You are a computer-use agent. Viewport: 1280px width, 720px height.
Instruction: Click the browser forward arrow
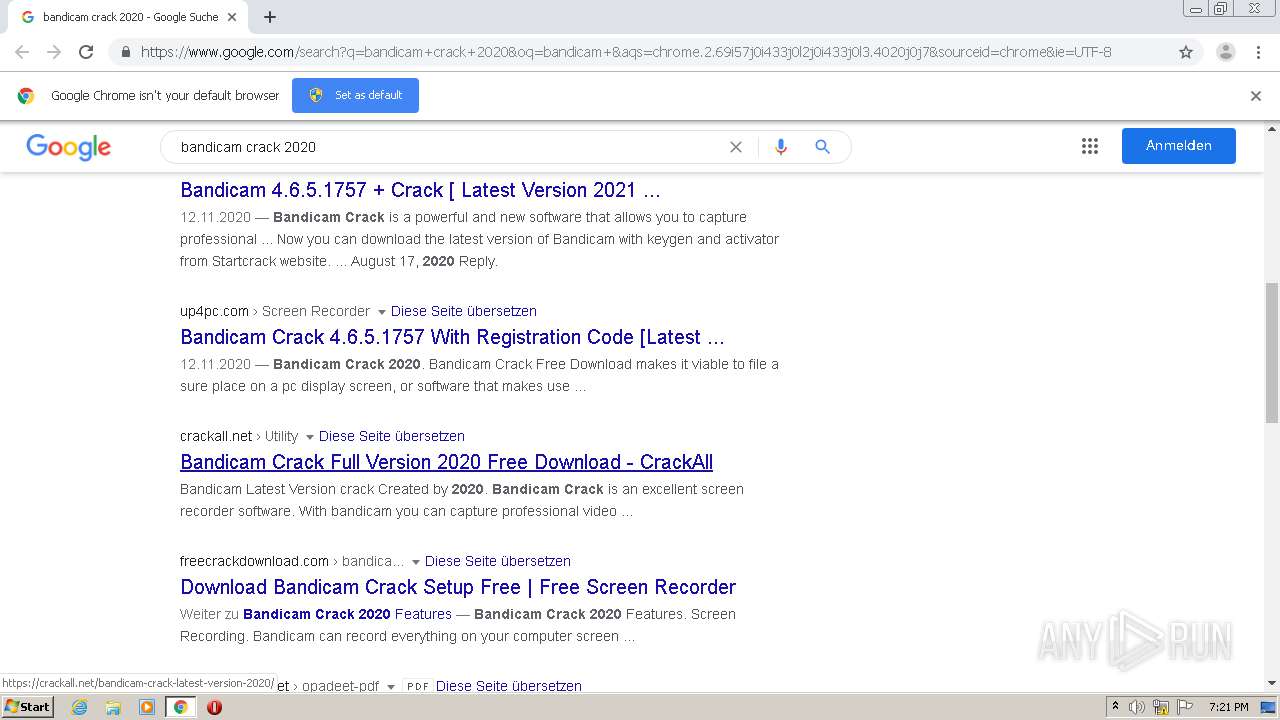pyautogui.click(x=54, y=52)
